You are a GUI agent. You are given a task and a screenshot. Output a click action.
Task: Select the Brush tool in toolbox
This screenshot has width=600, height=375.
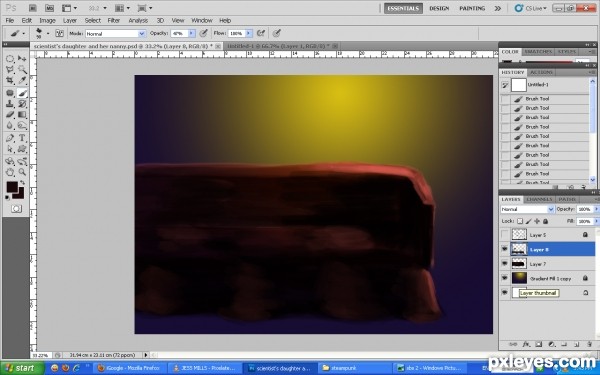(22, 93)
